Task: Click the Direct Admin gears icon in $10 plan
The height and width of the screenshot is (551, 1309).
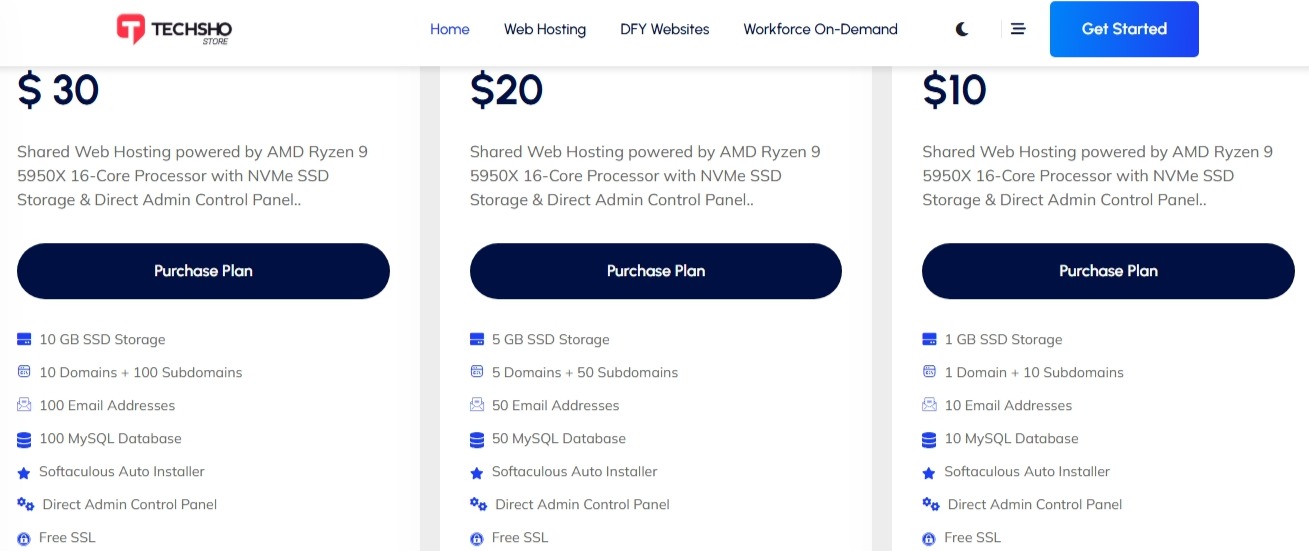Action: click(931, 504)
